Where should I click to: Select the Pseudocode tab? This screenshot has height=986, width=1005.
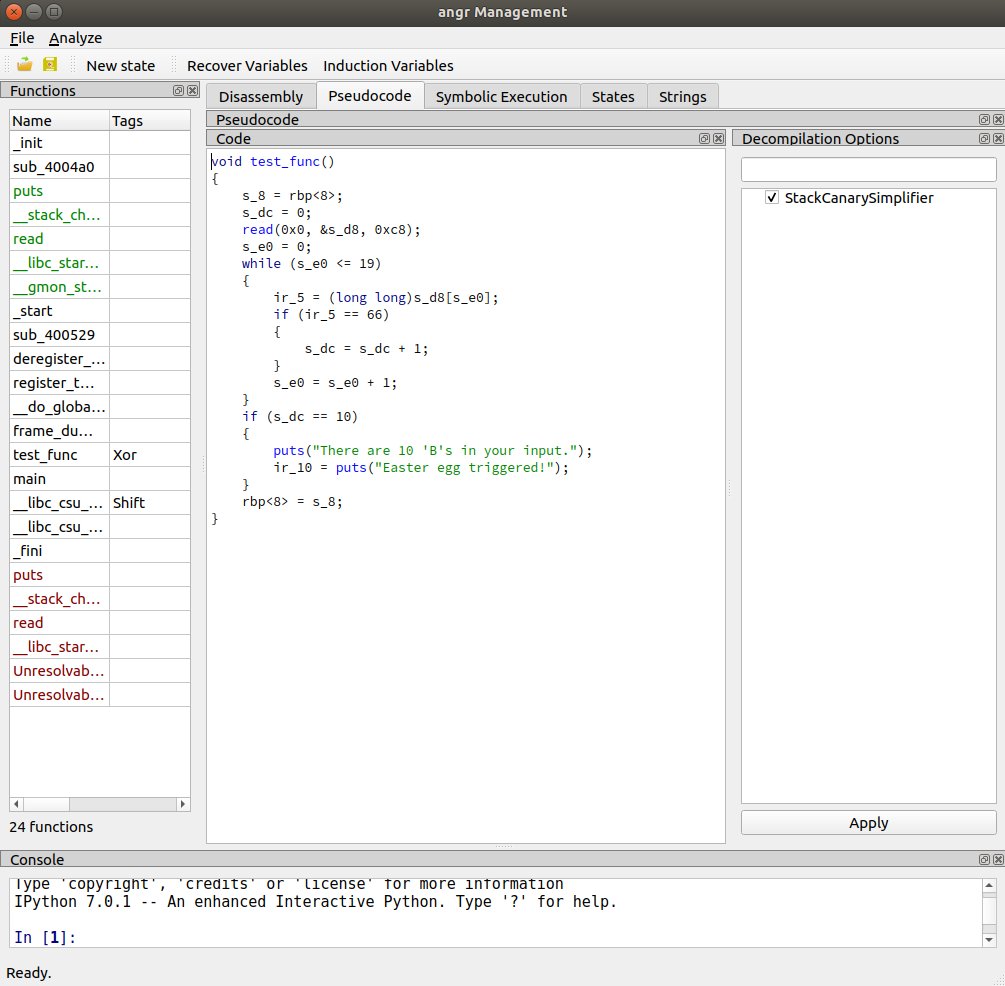370,96
